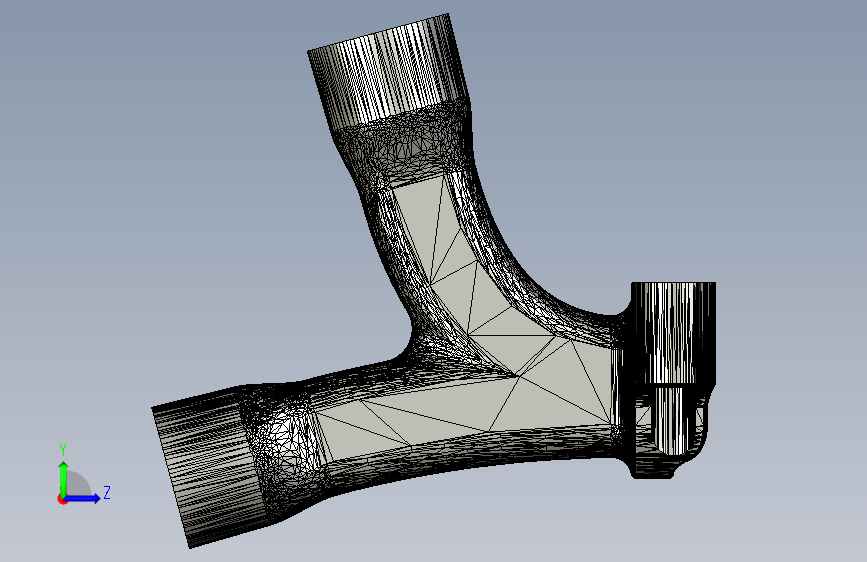Click the "Z" axis label
The image size is (867, 562).
[x=107, y=492]
